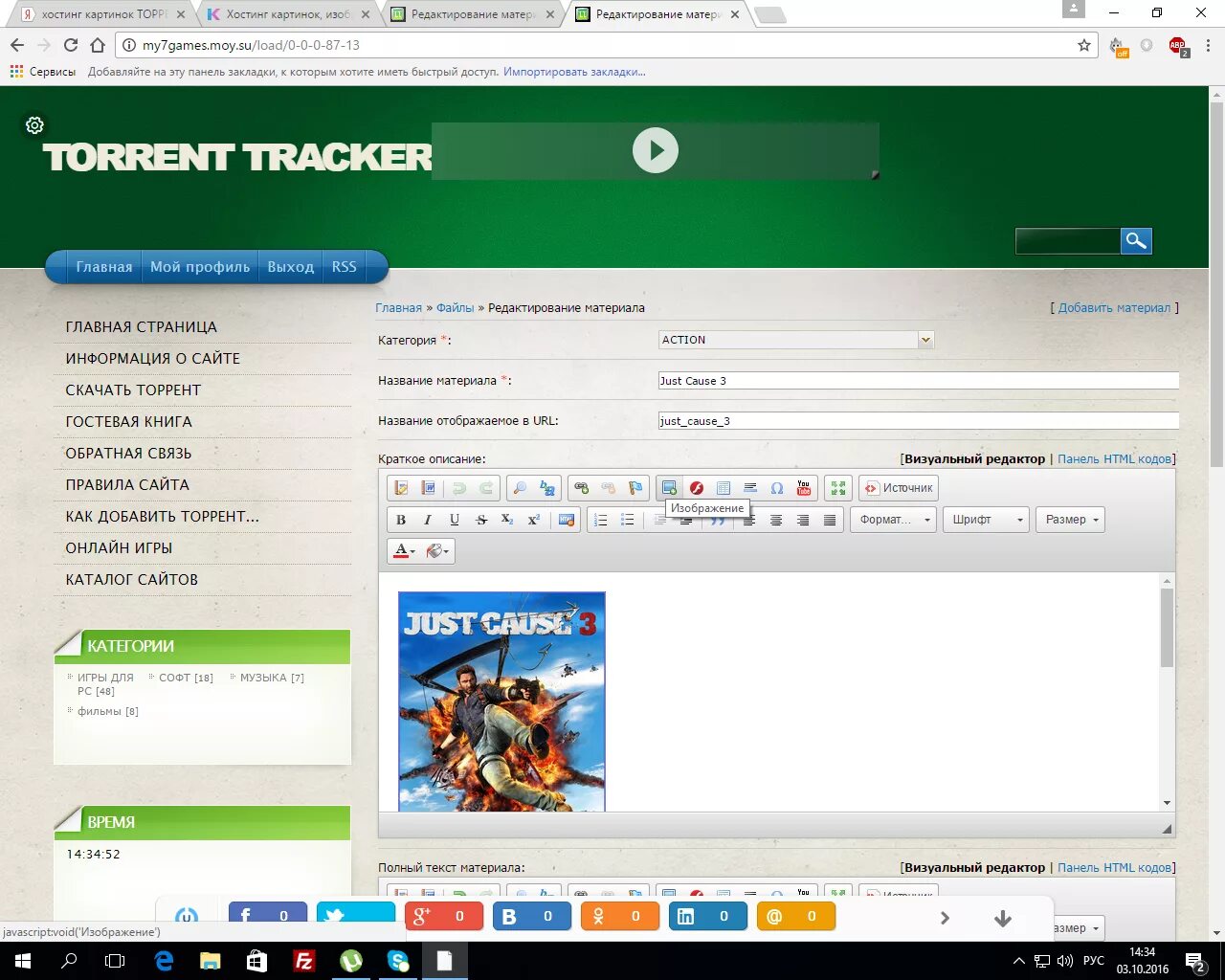Open RSS in the nav bar
Screen dimensions: 1225x980
pyautogui.click(x=345, y=267)
